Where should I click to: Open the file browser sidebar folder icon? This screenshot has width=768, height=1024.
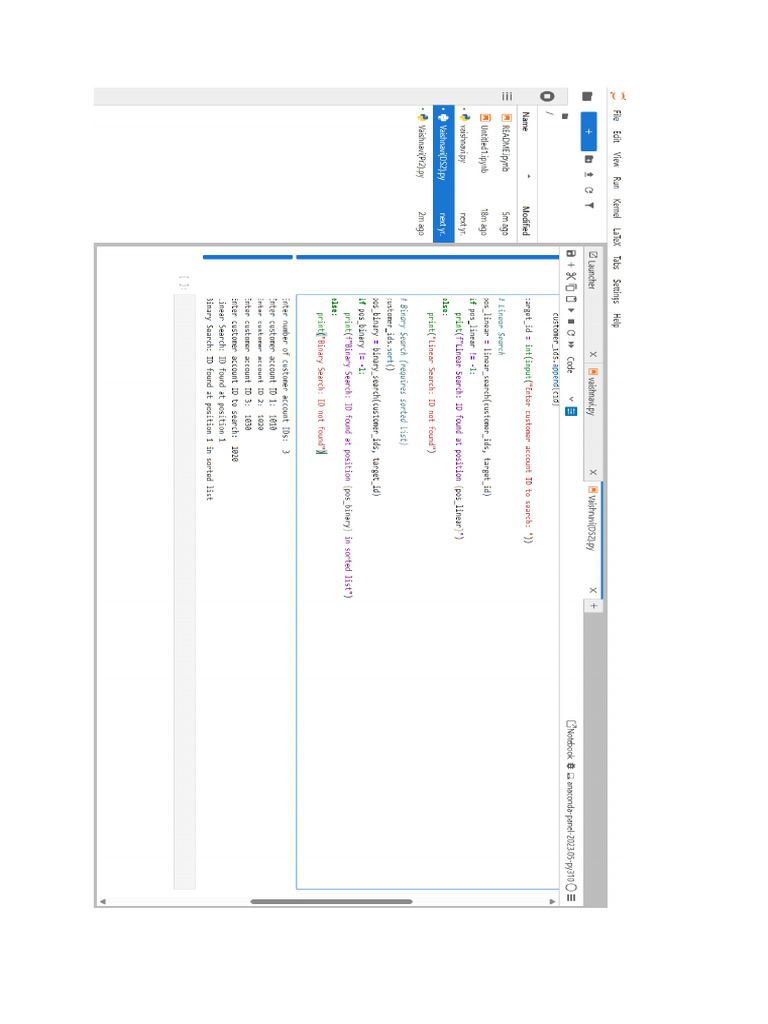tap(587, 96)
